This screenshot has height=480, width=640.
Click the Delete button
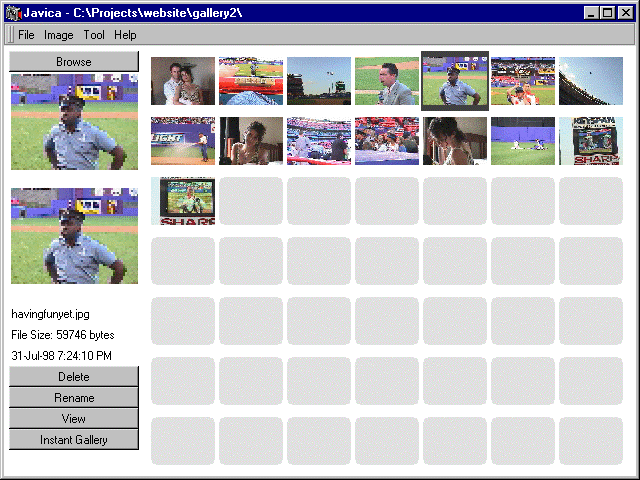pyautogui.click(x=74, y=376)
